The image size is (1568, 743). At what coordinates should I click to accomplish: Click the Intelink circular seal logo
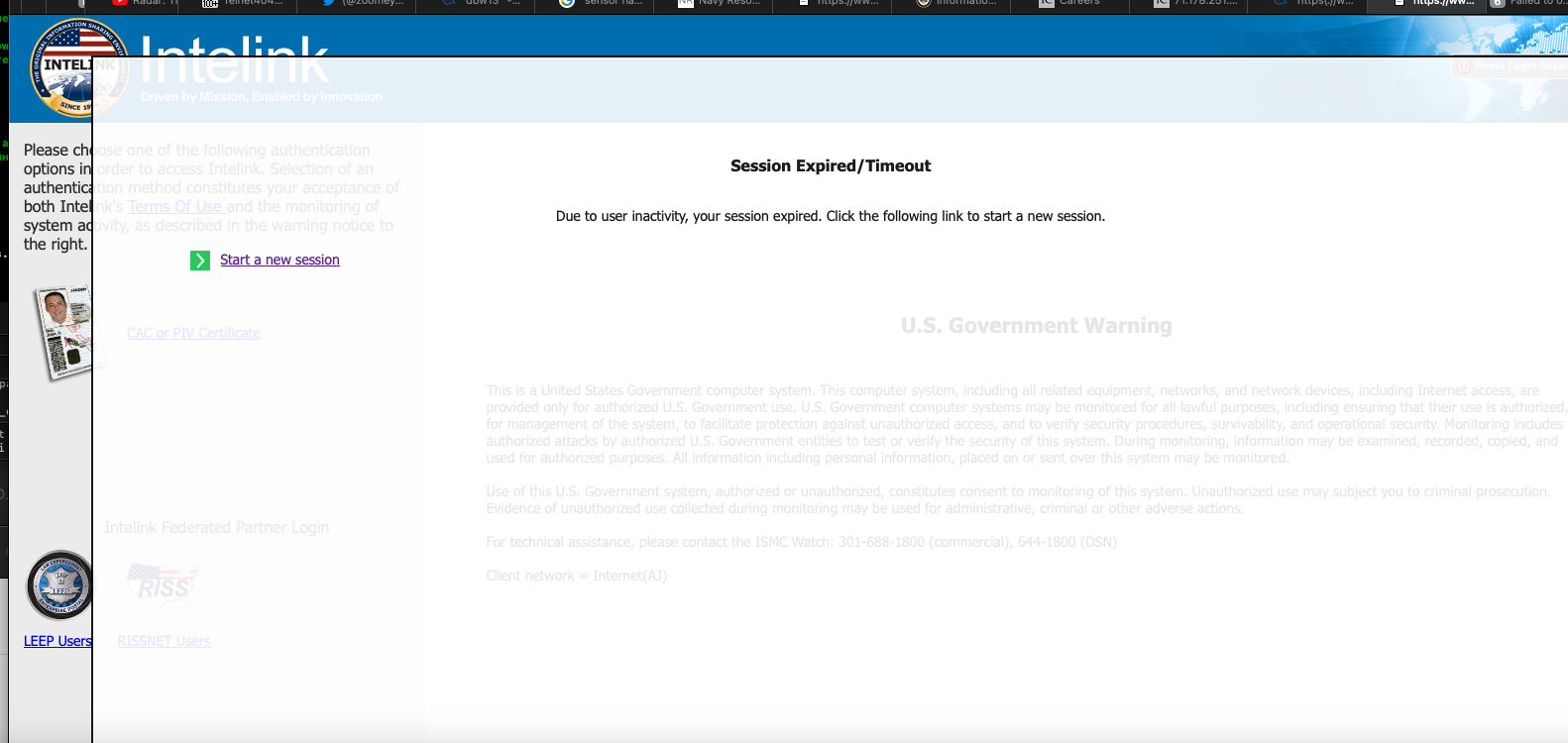tap(78, 66)
